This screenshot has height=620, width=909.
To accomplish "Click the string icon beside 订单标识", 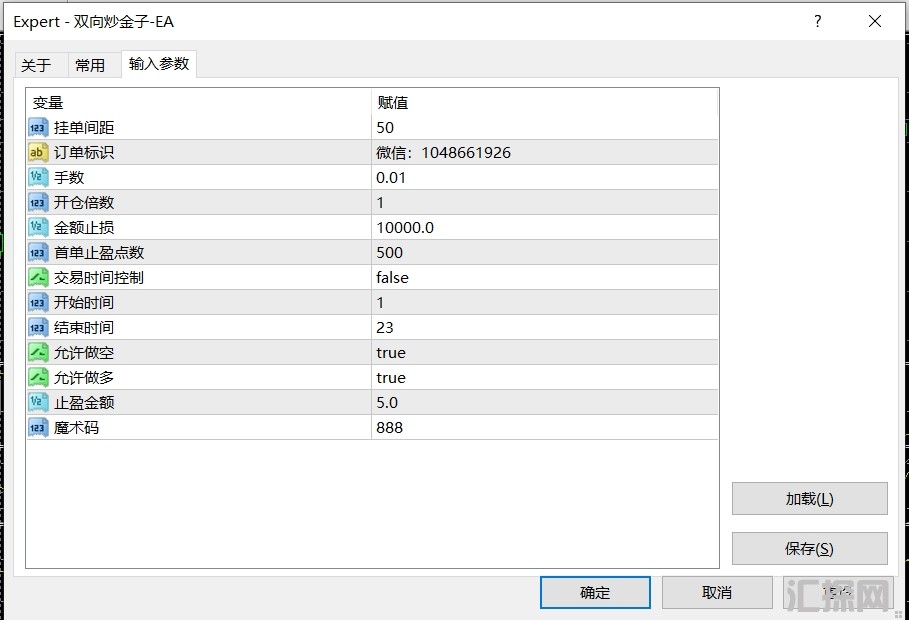I will point(38,152).
